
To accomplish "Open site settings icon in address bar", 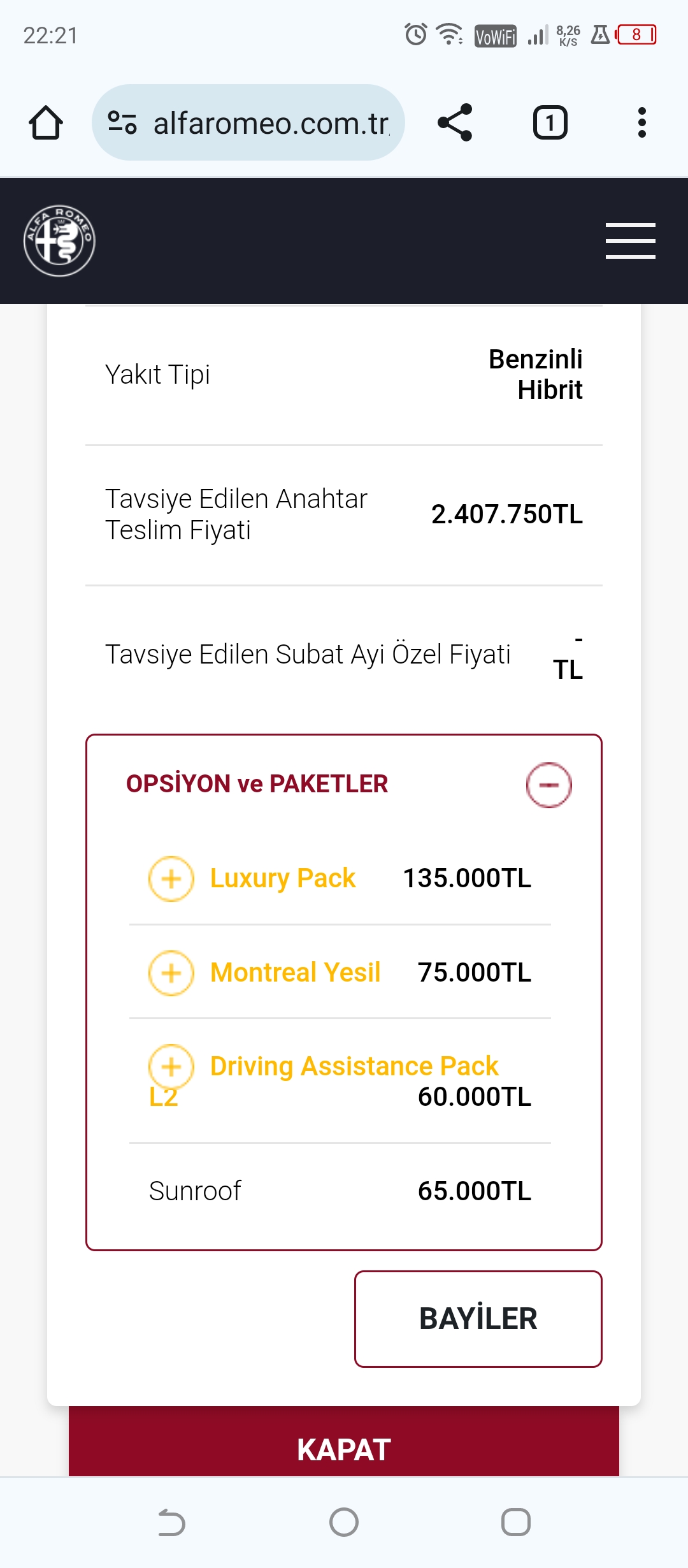I will click(x=122, y=122).
